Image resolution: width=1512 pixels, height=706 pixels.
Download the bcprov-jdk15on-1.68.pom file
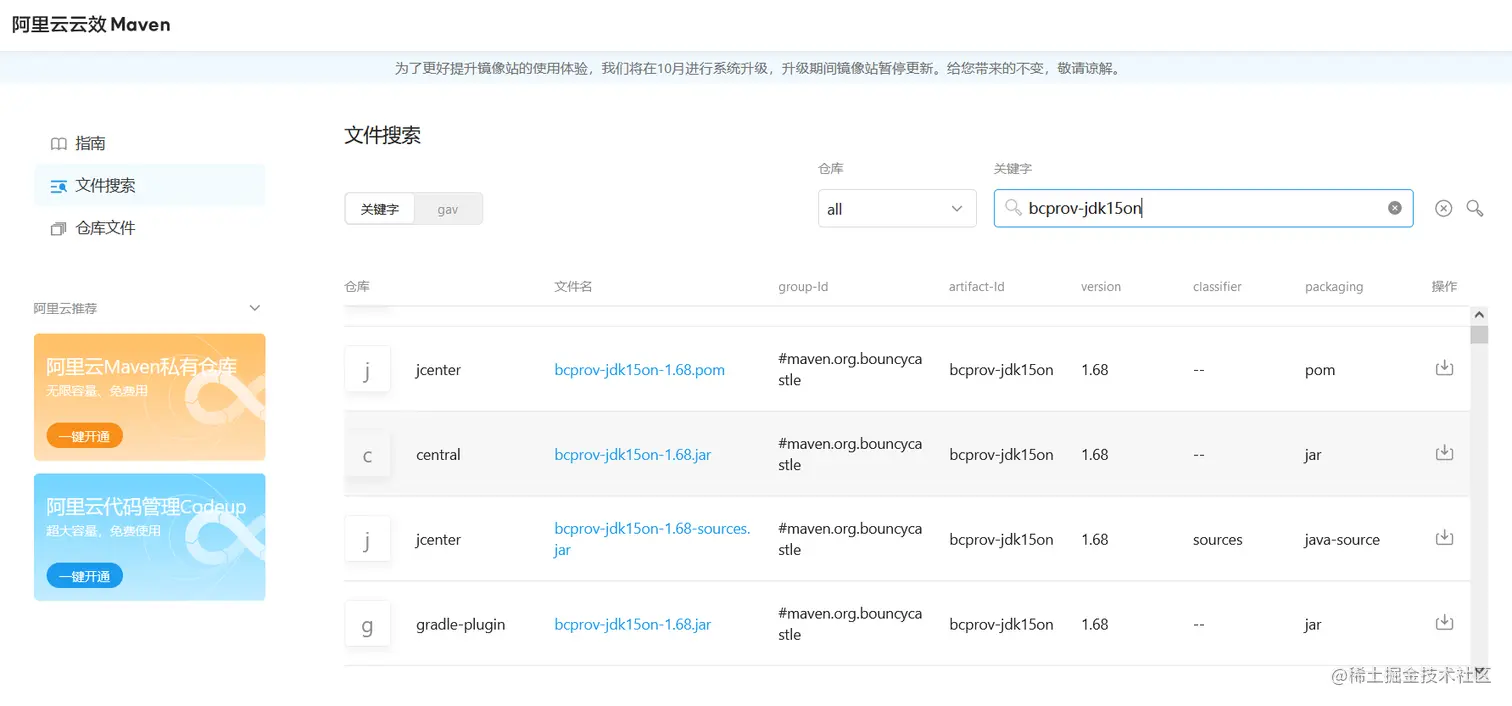pos(1444,368)
